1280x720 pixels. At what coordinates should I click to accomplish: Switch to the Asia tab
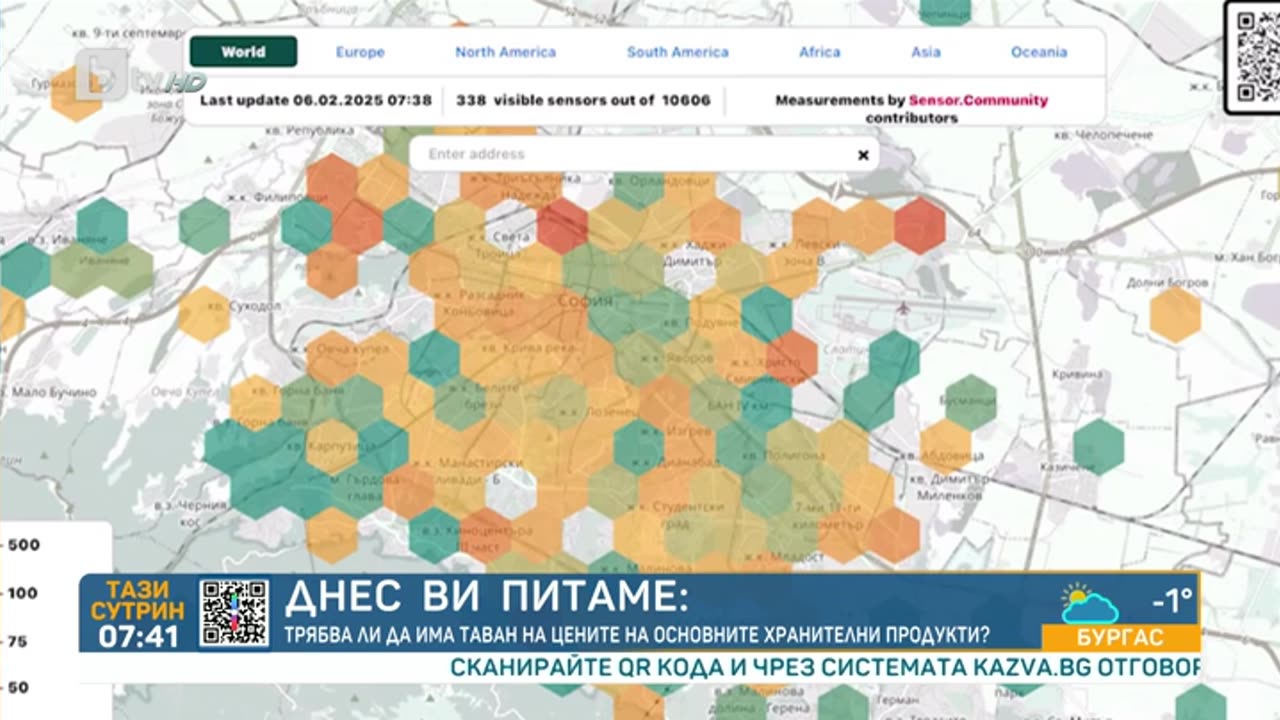(925, 52)
